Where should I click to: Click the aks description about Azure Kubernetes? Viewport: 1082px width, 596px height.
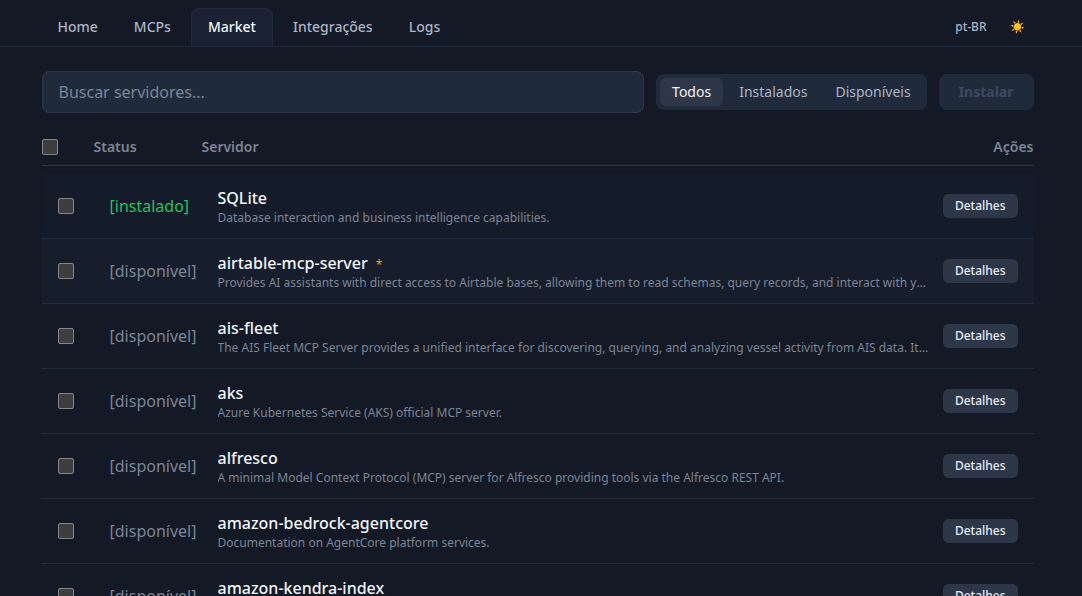[x=360, y=413]
